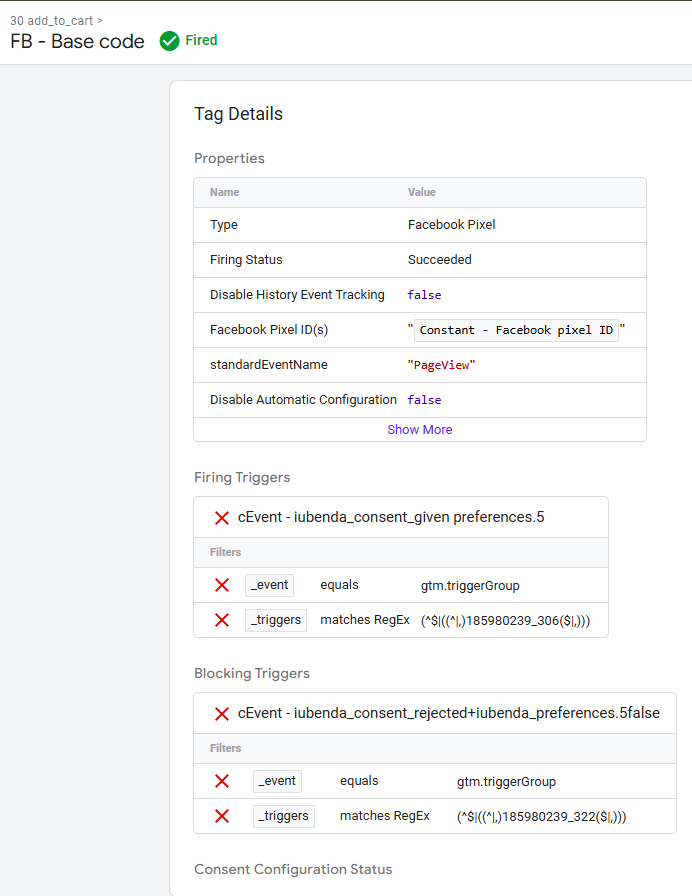The image size is (692, 896).
Task: Click the 'Consent Configuration Status' heading
Action: click(x=293, y=869)
